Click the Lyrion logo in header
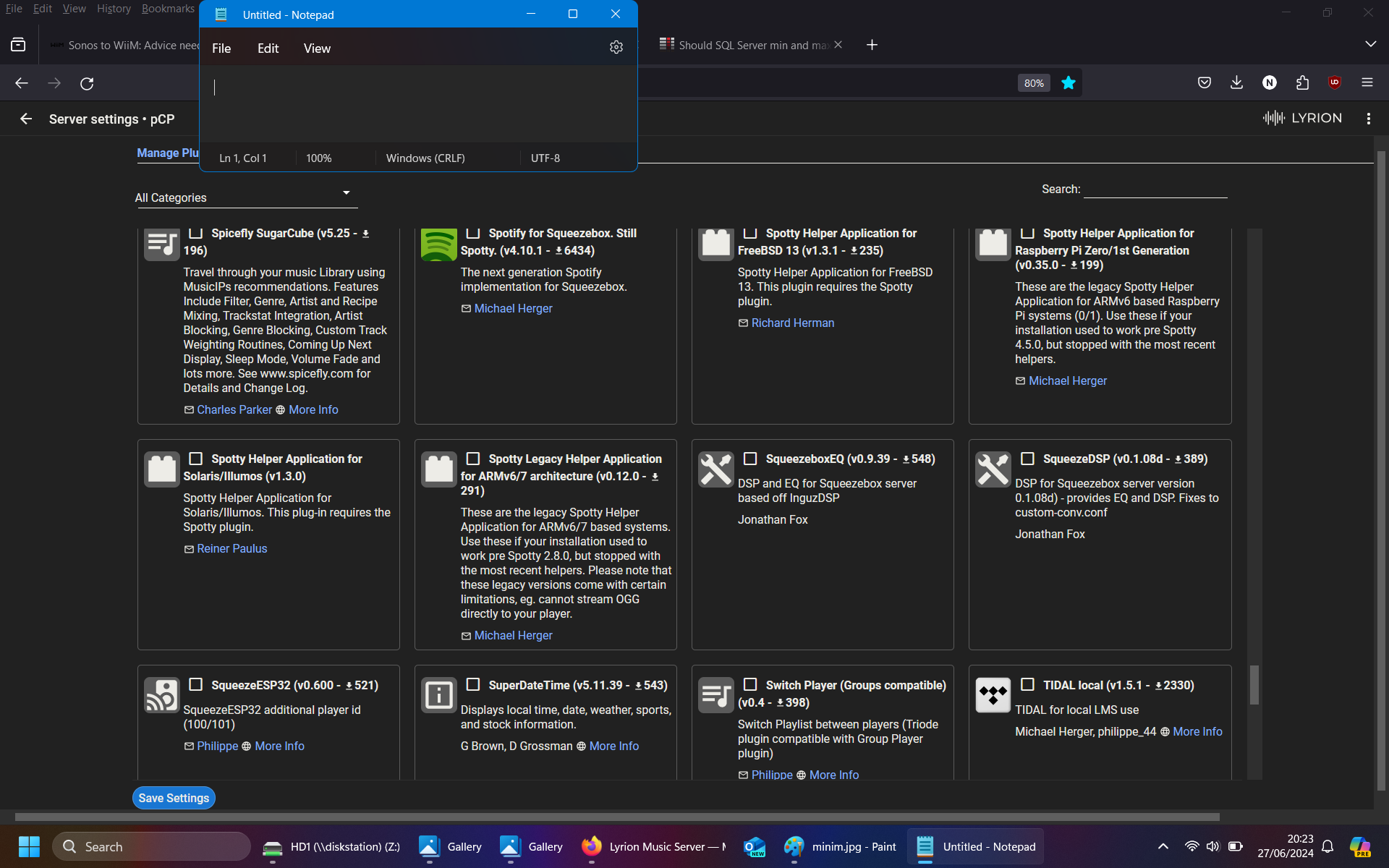This screenshot has height=868, width=1389. tap(1302, 118)
